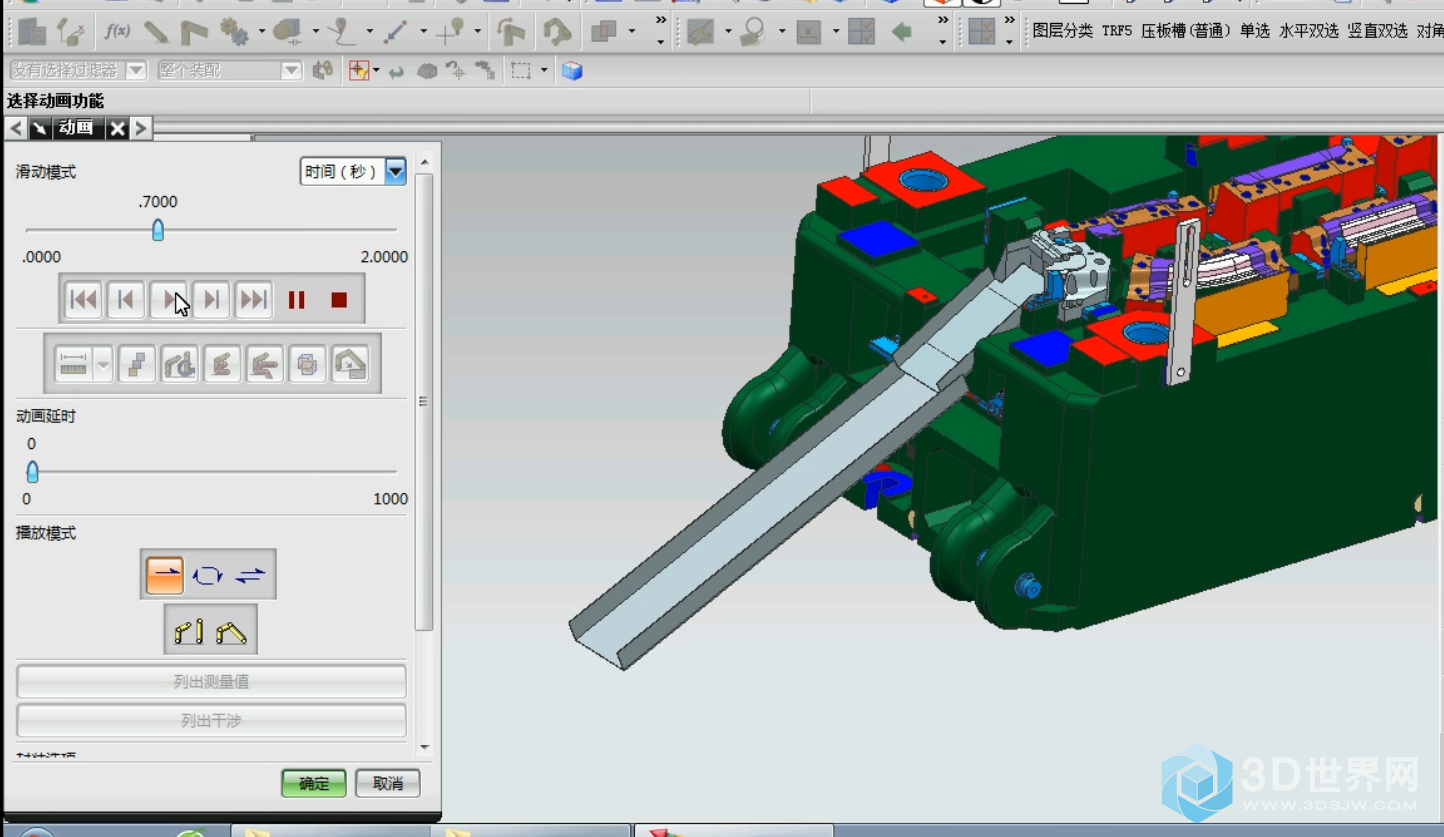The width and height of the screenshot is (1444, 837).
Task: Select retrace back-and-forth playback mode
Action: [250, 575]
